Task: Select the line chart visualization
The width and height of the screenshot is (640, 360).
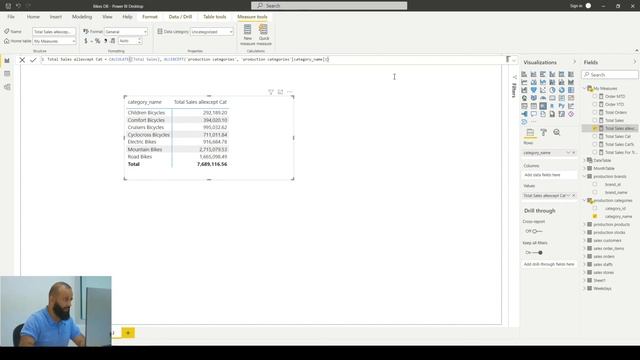Action: coord(524,82)
